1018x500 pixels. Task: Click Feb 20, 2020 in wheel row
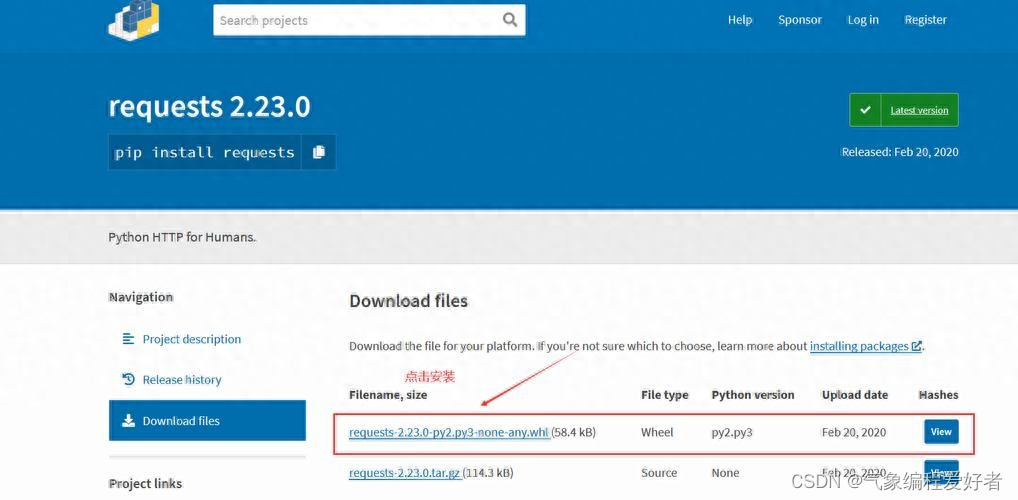pyautogui.click(x=854, y=432)
